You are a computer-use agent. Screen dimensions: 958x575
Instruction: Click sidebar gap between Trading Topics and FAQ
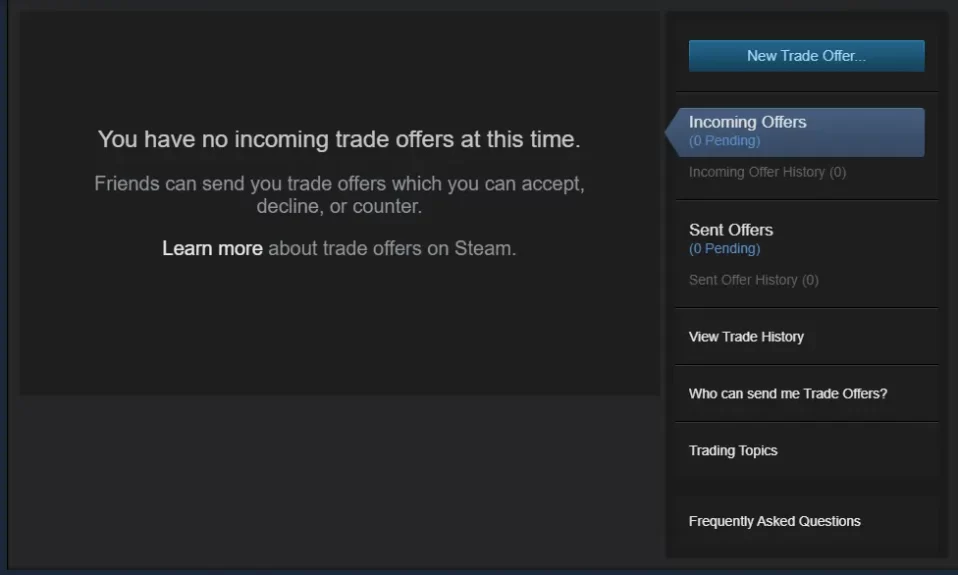click(806, 486)
